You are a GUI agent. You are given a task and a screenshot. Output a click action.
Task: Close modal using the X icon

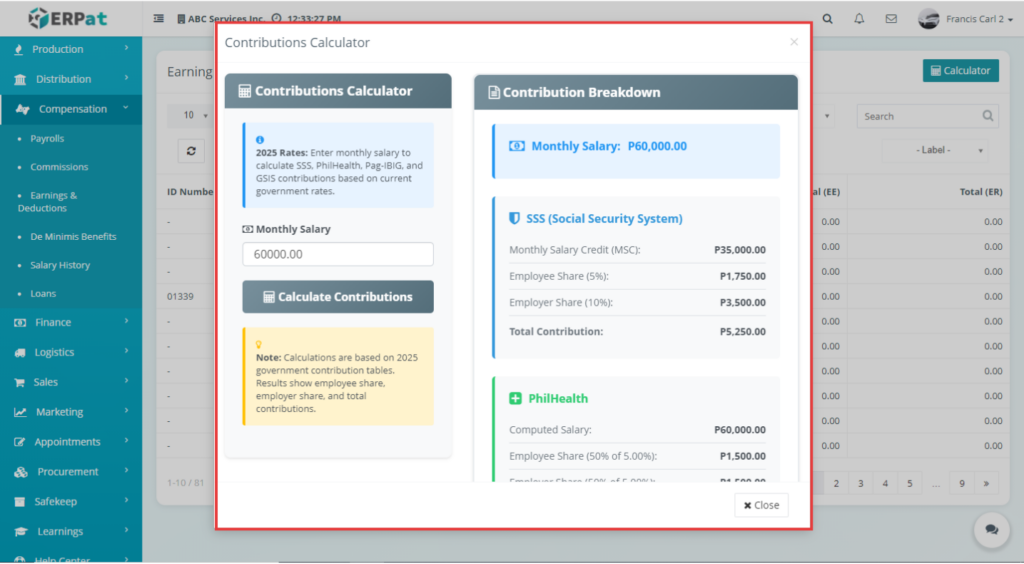click(x=794, y=42)
